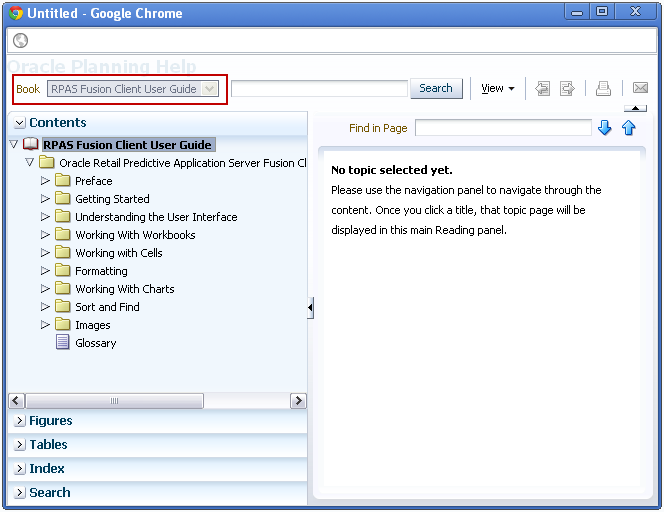Collapse RPAS Fusion Client User Guide node

[14, 144]
